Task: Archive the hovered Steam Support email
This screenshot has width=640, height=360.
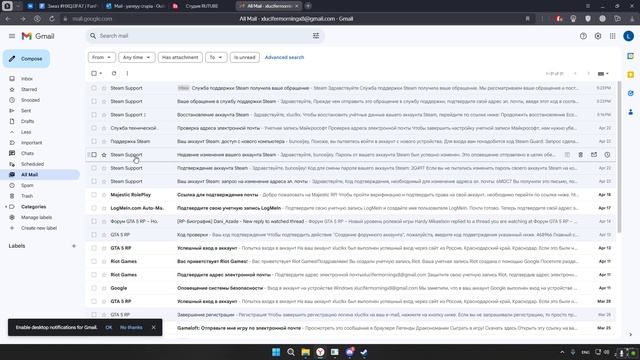Action: 567,155
